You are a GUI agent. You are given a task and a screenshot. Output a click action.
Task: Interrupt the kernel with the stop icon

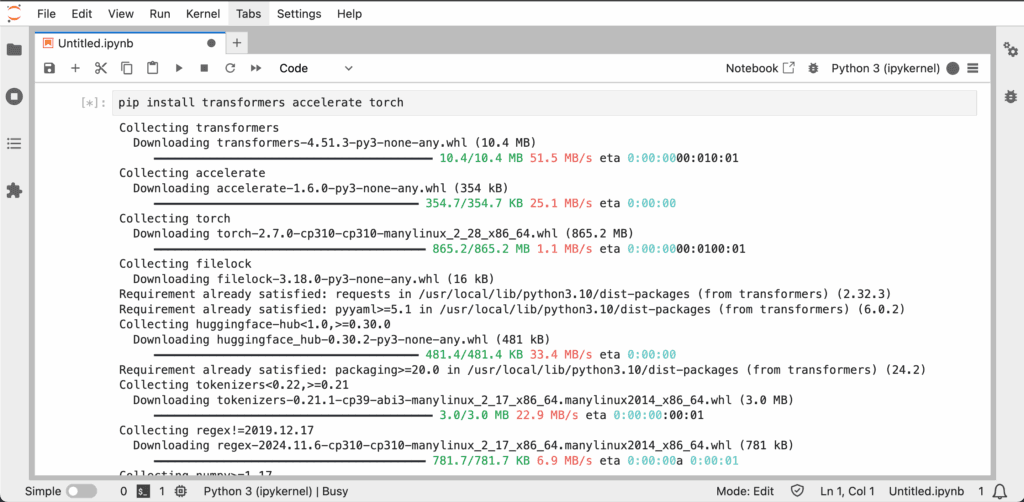pyautogui.click(x=204, y=68)
